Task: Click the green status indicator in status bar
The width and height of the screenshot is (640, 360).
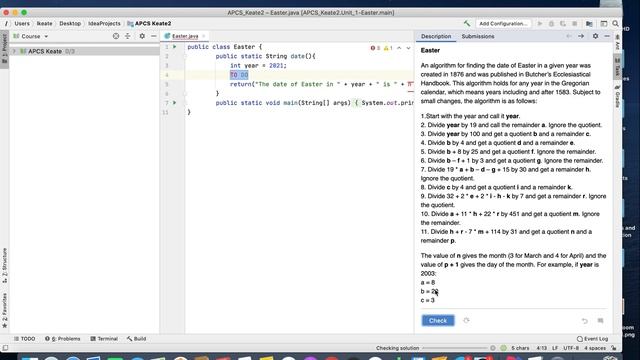Action: coord(503,348)
